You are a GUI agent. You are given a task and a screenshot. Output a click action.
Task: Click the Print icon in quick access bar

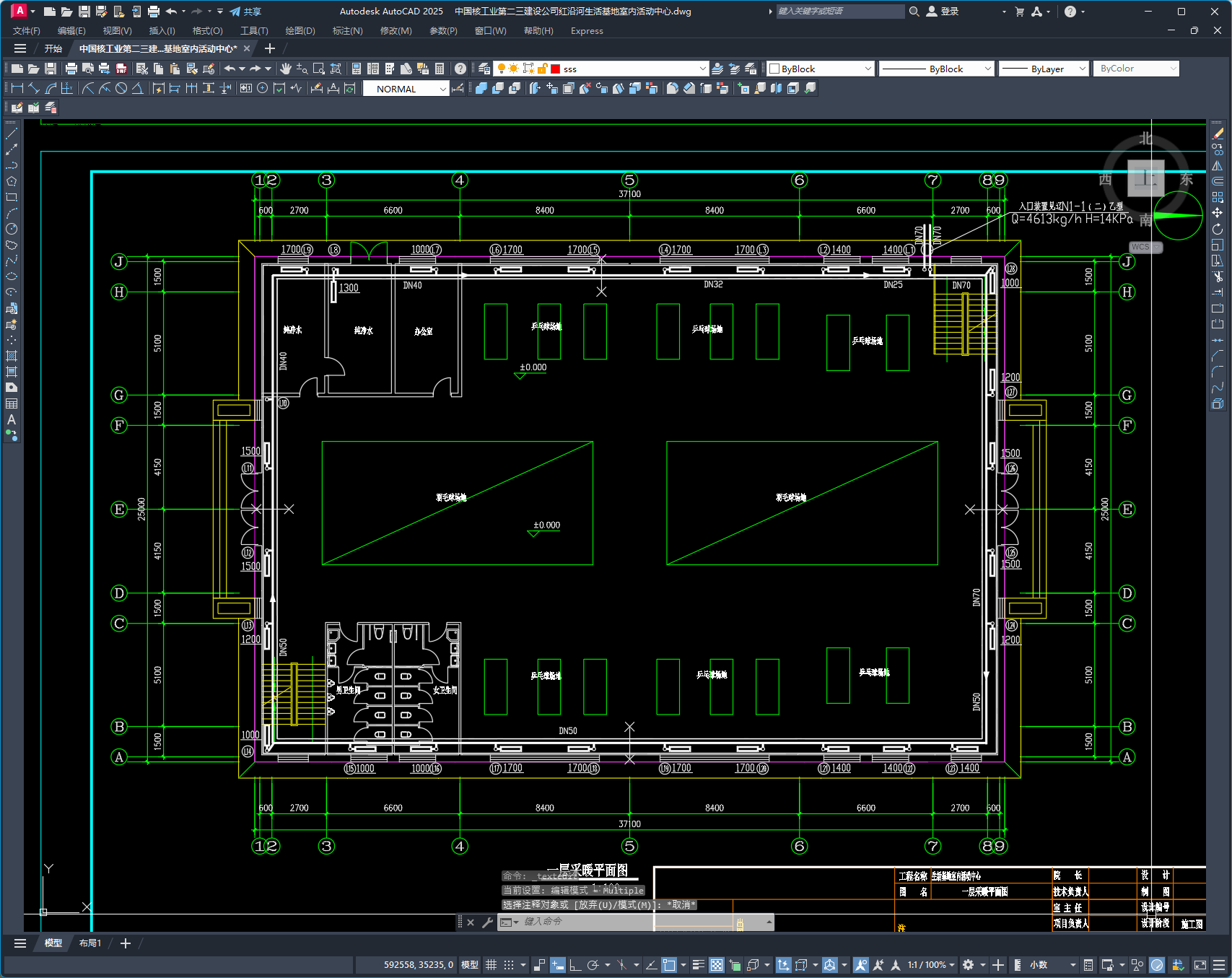click(153, 12)
